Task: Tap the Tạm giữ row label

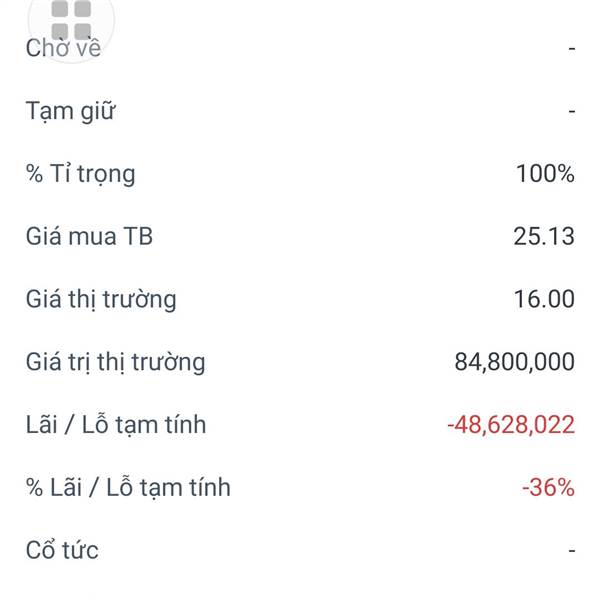Action: click(70, 111)
